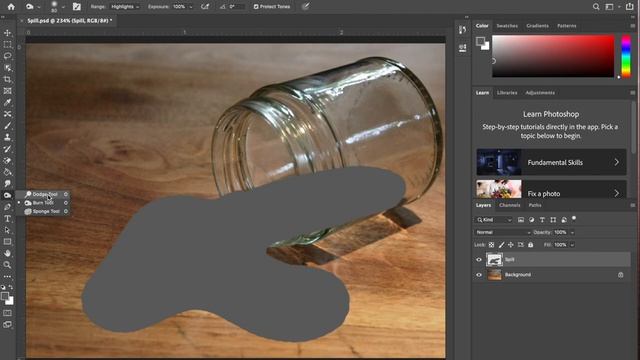Open the Range Highlights dropdown

click(125, 7)
